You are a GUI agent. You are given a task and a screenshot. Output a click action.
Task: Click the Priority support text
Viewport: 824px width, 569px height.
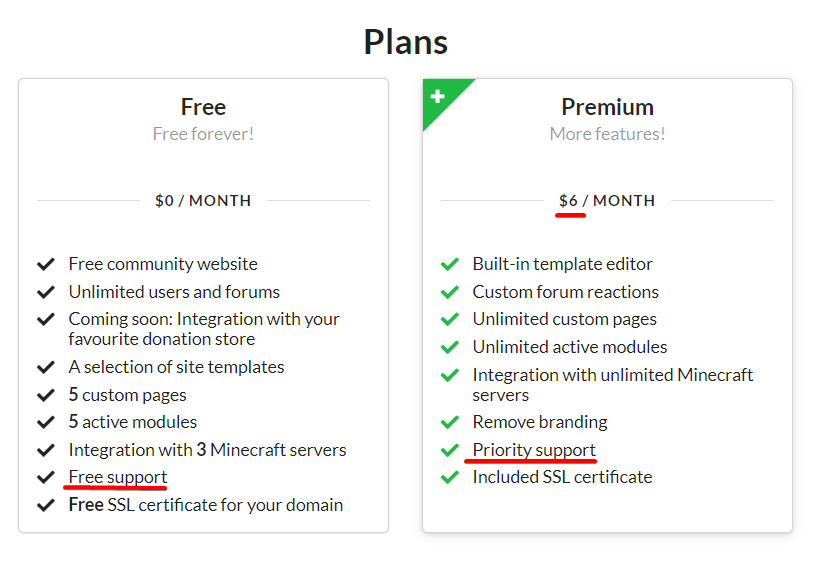(534, 450)
